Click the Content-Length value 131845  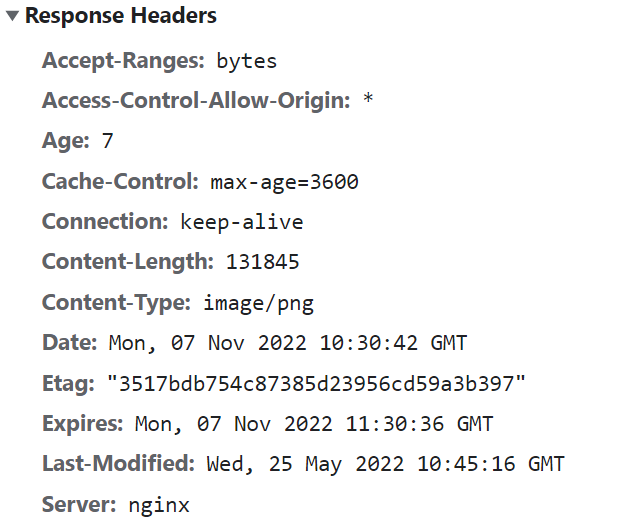[x=263, y=263]
